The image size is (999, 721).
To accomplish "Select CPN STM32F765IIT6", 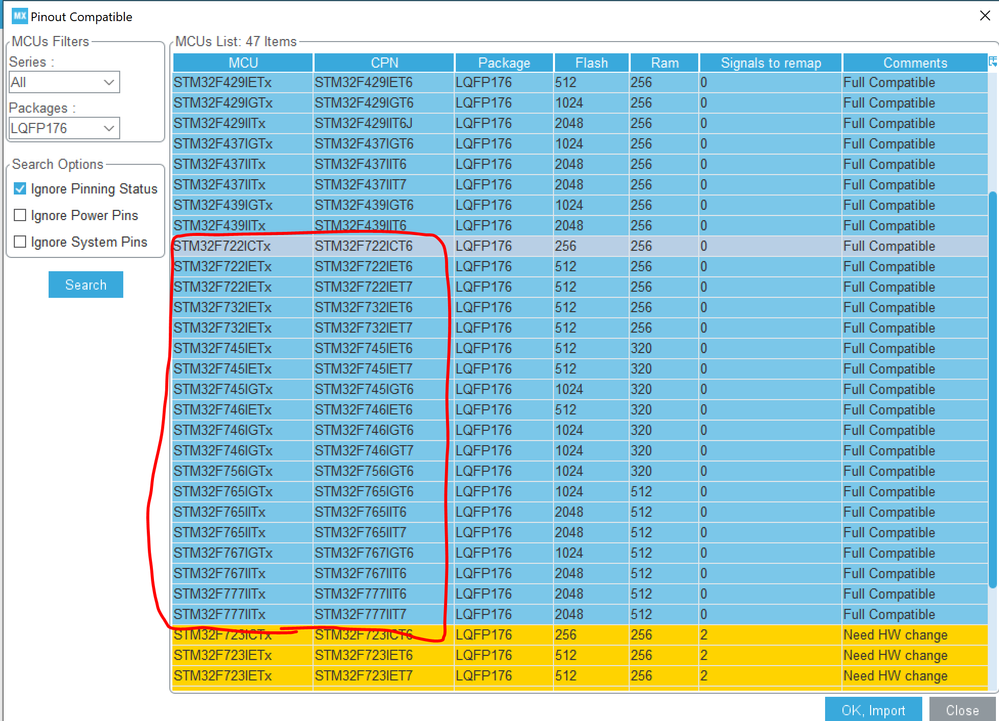I will pyautogui.click(x=384, y=512).
